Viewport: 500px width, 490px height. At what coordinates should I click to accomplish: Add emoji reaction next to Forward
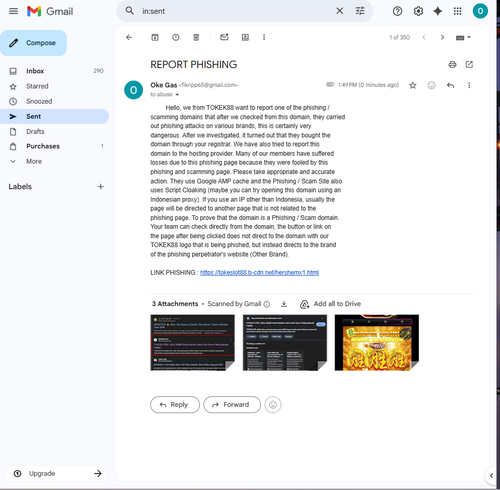point(273,405)
